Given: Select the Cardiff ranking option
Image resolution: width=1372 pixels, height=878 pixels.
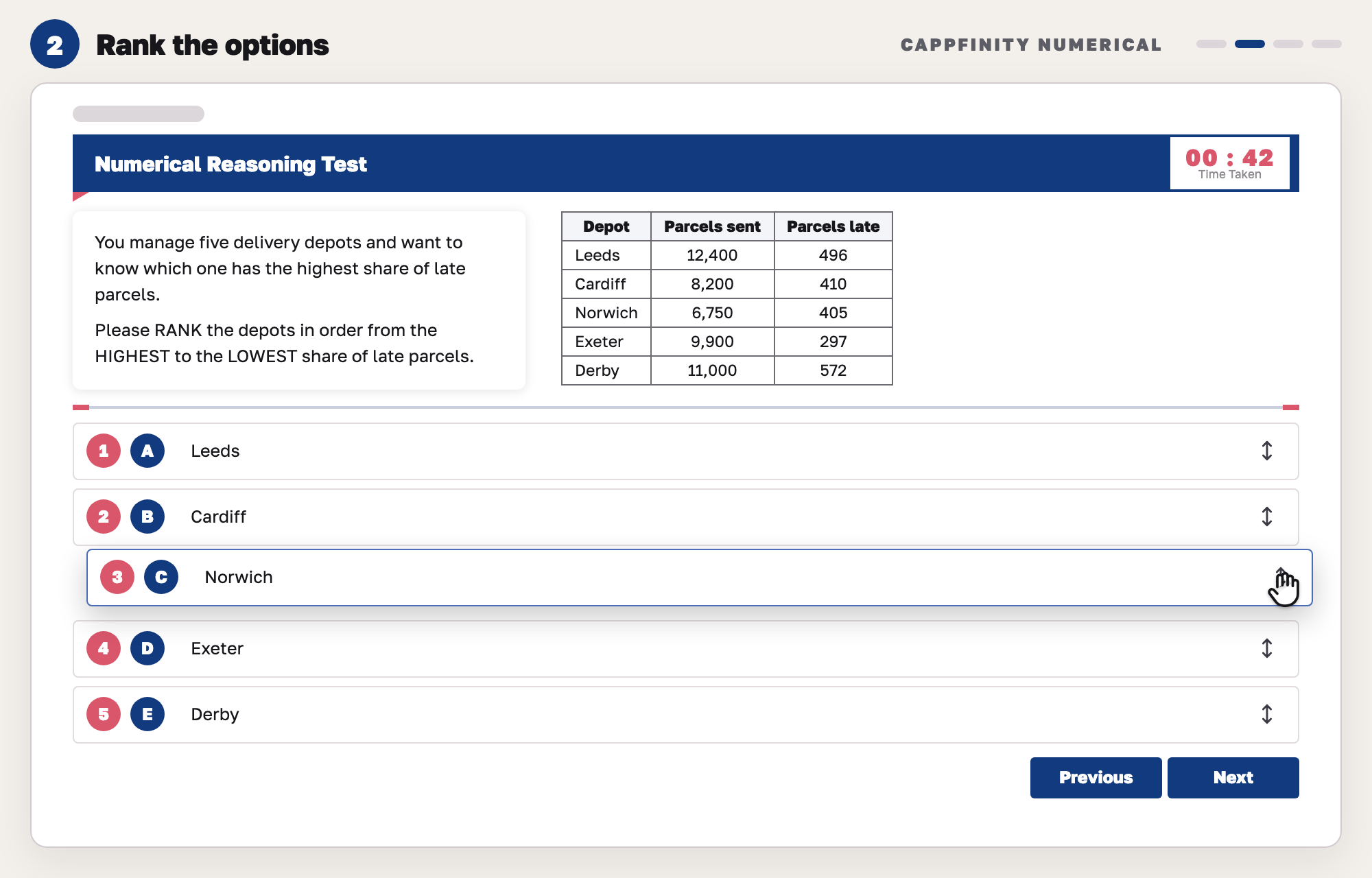Looking at the screenshot, I should 686,517.
